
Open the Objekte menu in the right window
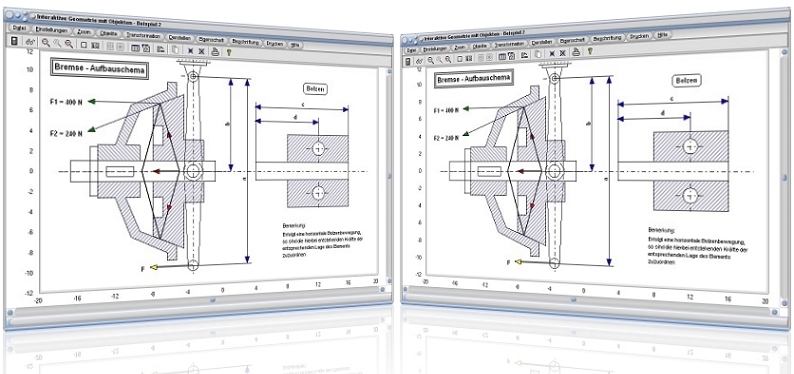[480, 46]
